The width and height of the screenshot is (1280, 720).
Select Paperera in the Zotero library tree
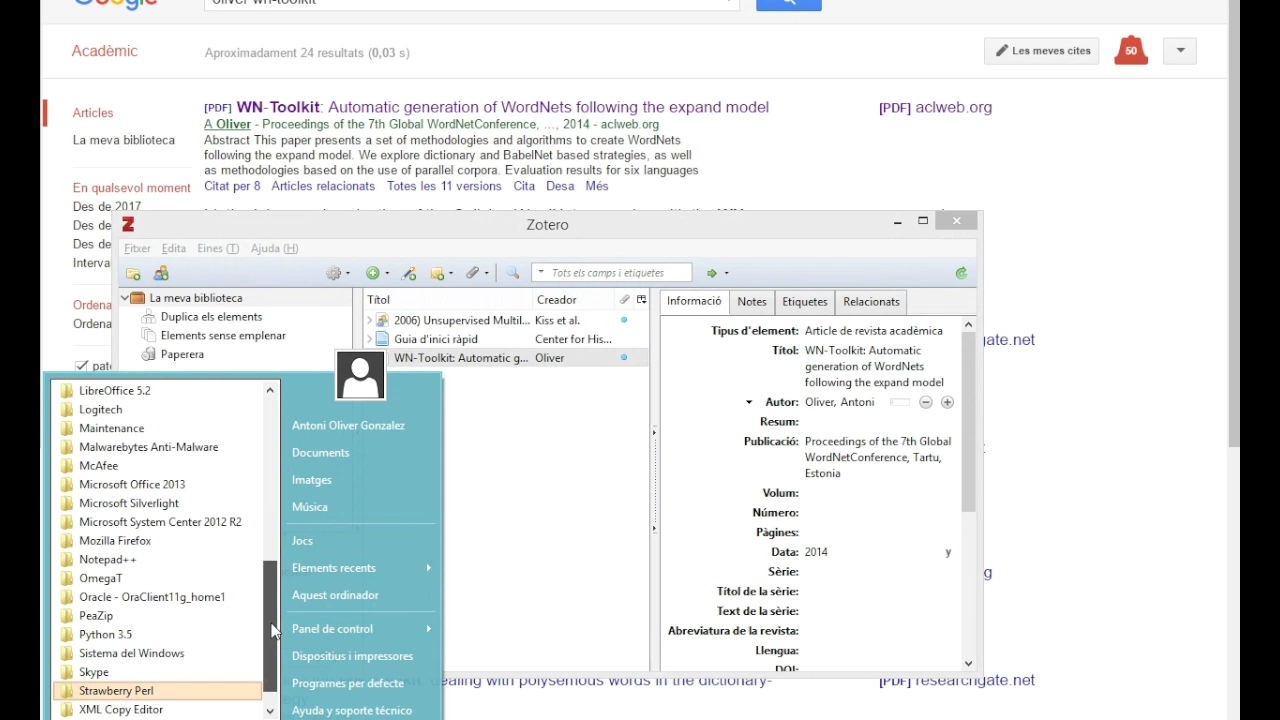click(x=182, y=354)
